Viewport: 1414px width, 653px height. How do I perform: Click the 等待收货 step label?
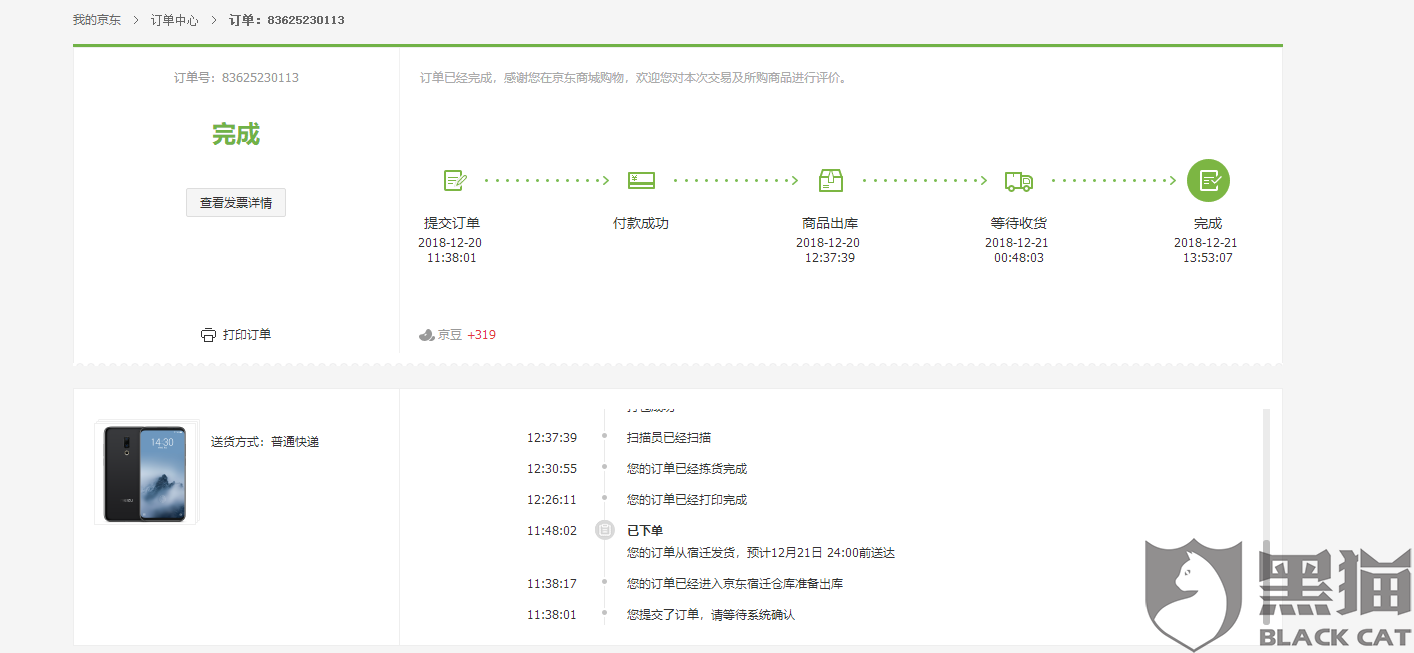coord(1019,224)
